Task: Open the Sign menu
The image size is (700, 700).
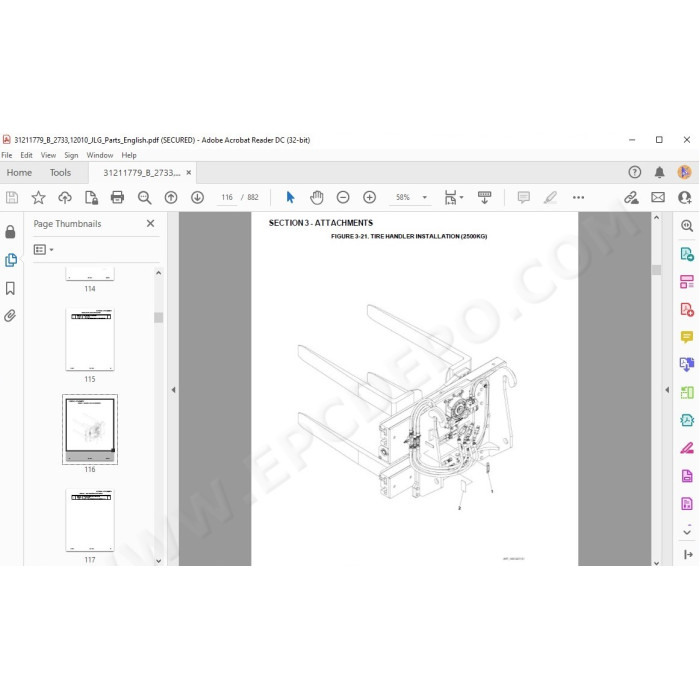Action: pos(71,155)
